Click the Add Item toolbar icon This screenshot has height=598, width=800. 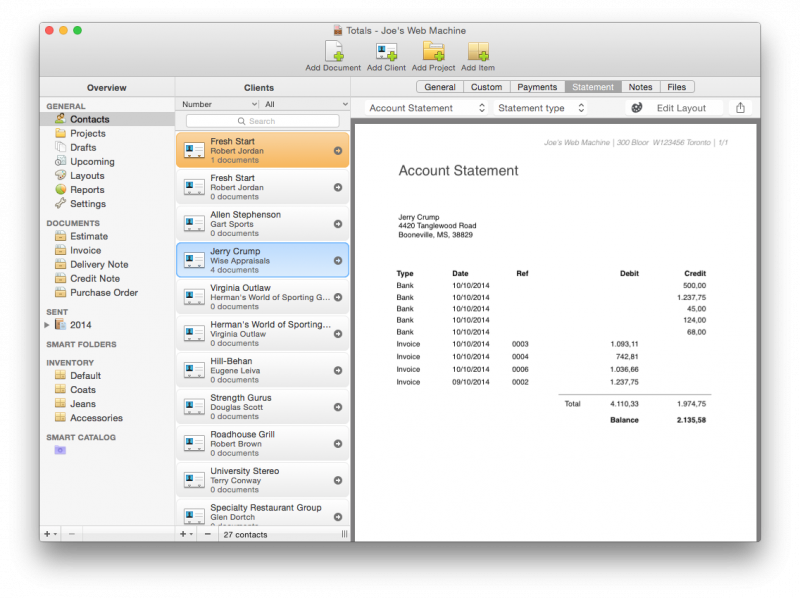(x=478, y=51)
